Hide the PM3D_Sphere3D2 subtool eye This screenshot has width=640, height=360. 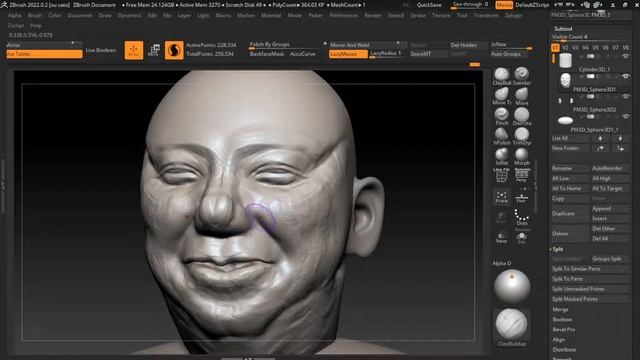tap(625, 96)
